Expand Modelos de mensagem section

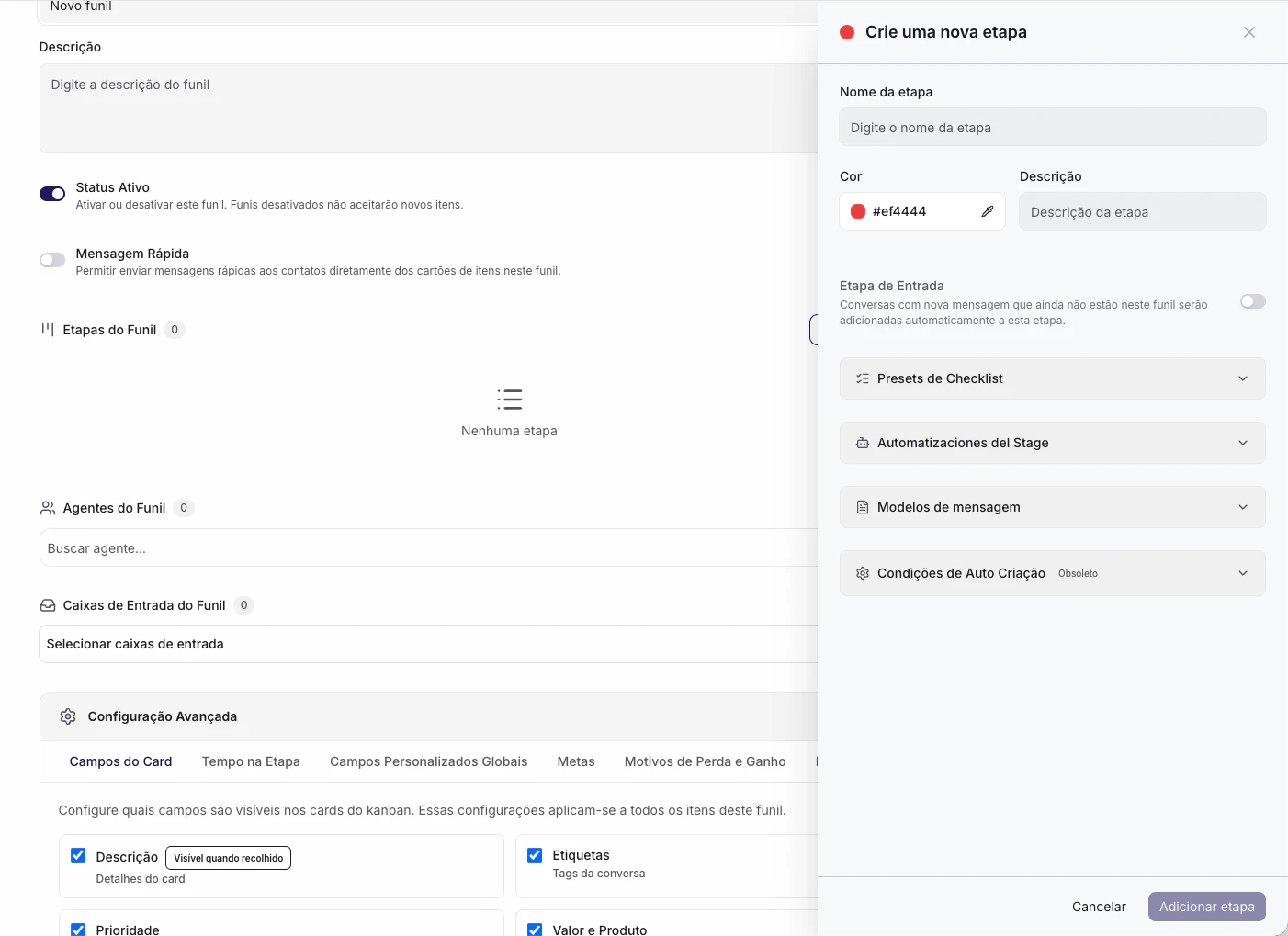[x=1053, y=507]
